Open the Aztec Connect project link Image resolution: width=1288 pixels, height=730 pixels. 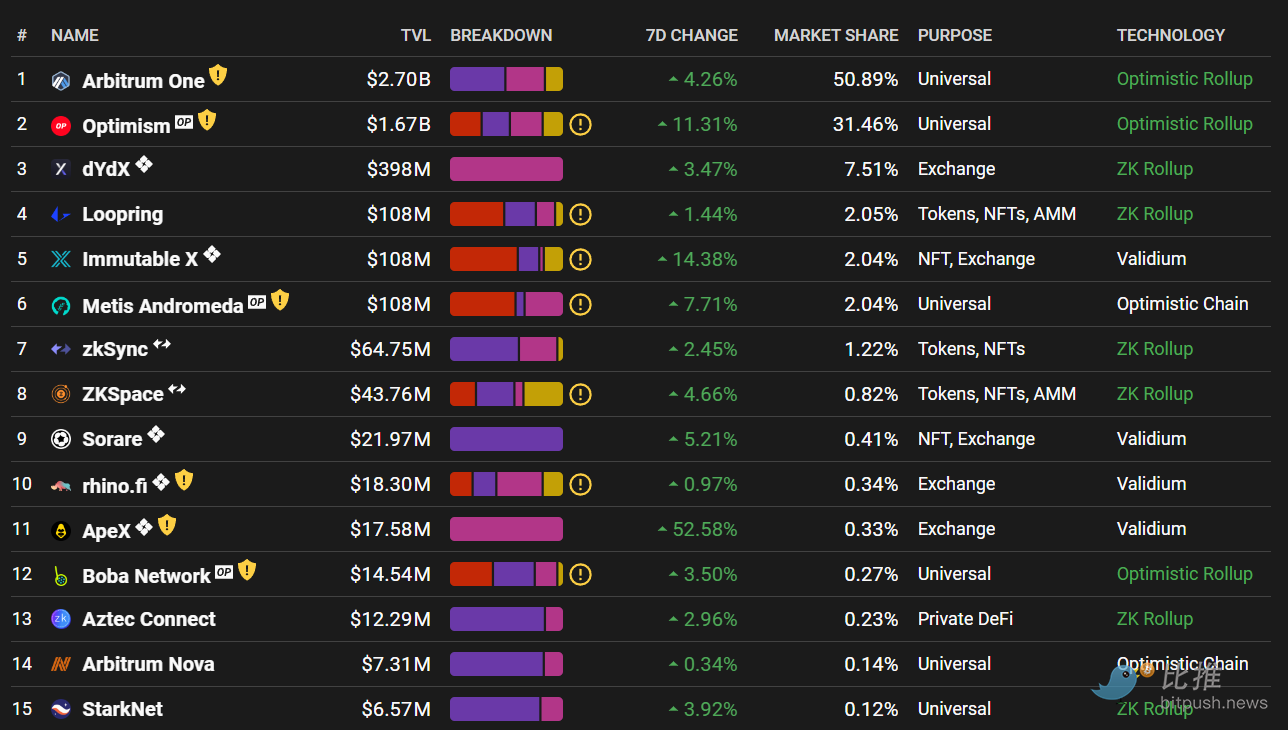149,619
